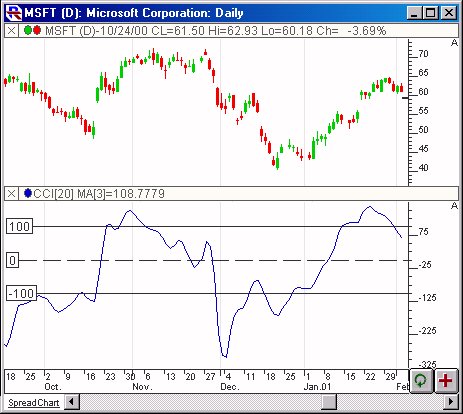Viewport: 463px width, 414px height.
Task: Click the red plus button
Action: tap(446, 380)
